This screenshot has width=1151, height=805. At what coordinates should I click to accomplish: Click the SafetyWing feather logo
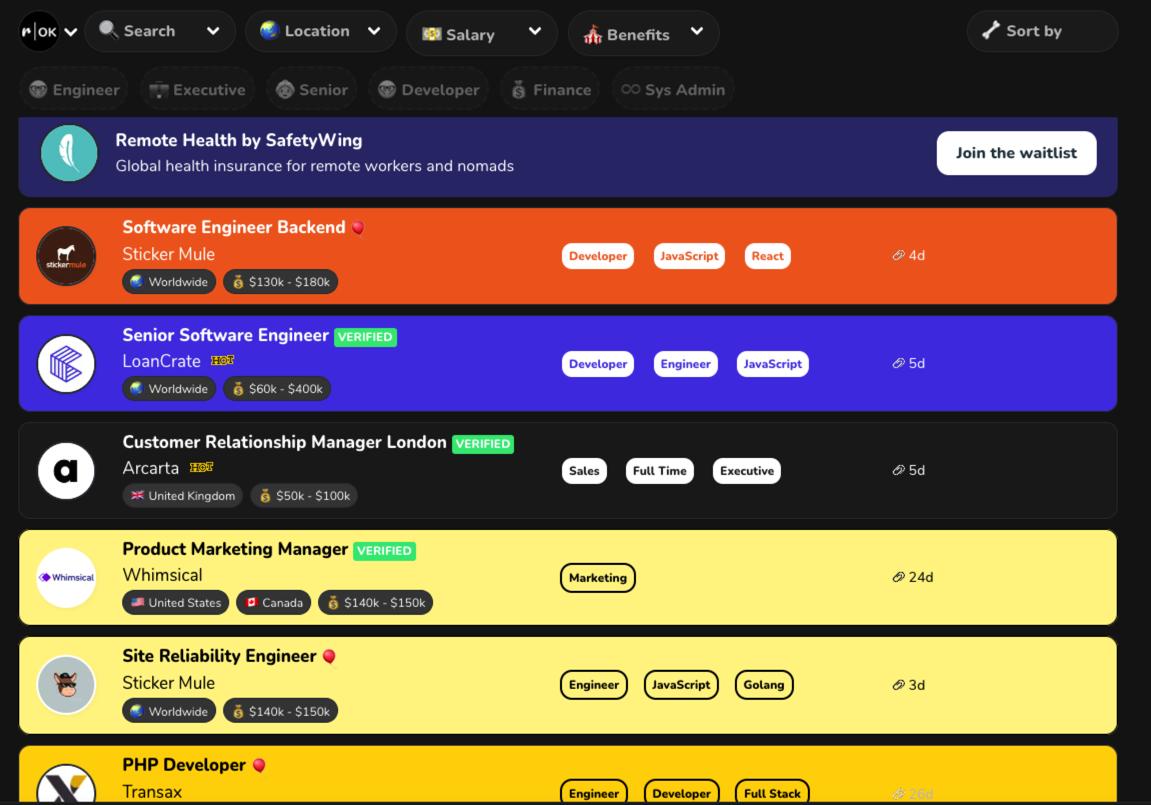pyautogui.click(x=69, y=153)
